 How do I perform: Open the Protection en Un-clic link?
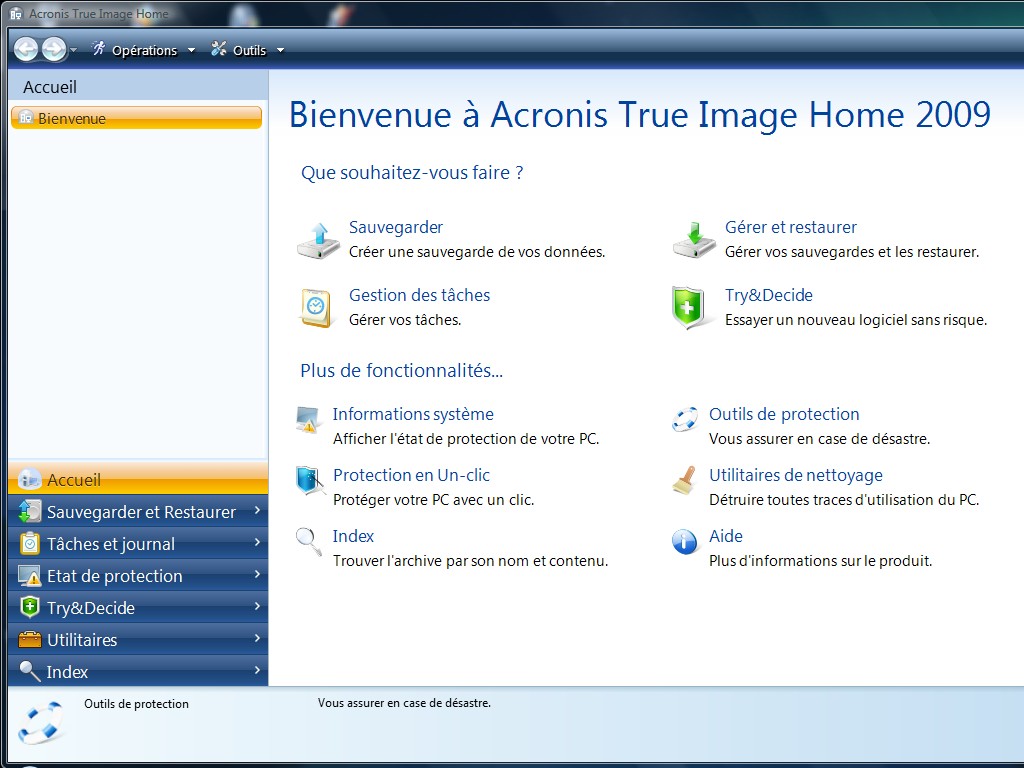click(411, 475)
